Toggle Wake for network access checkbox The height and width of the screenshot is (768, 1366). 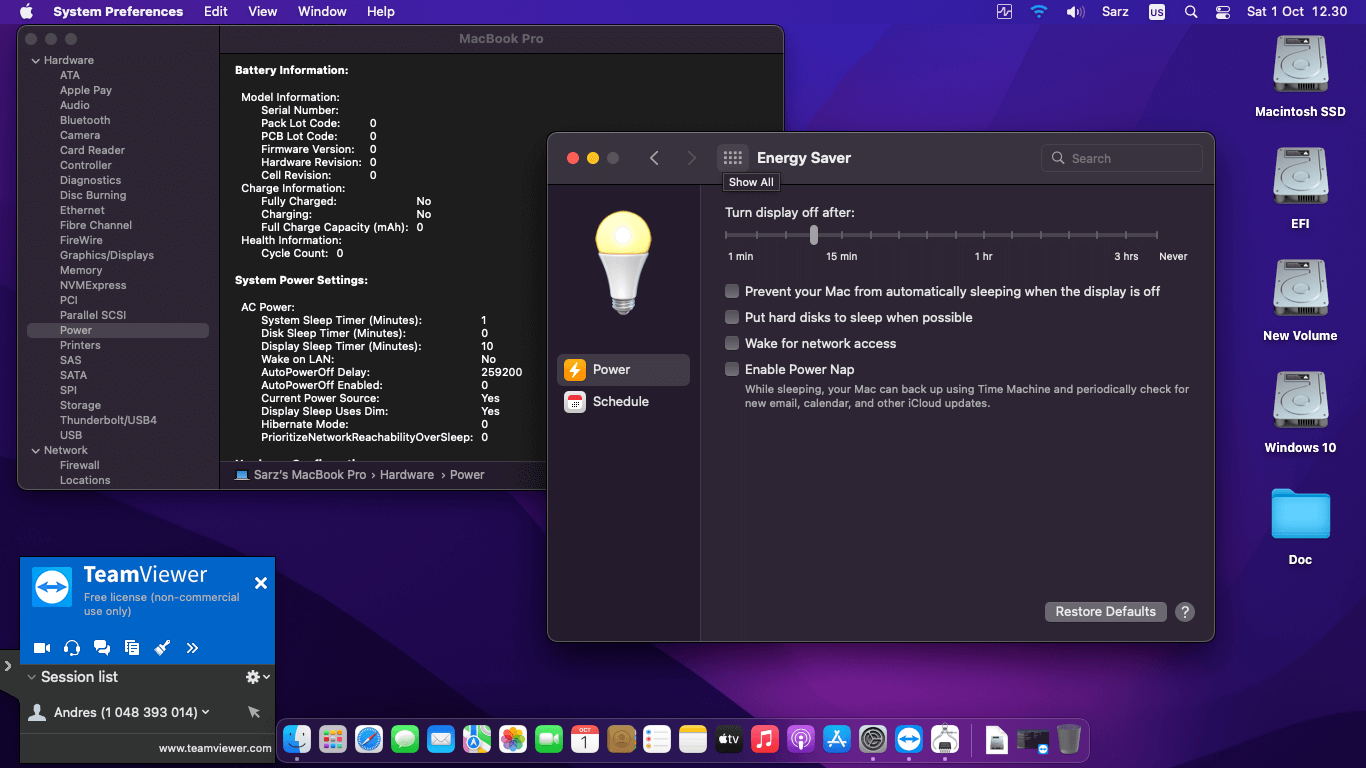point(732,343)
